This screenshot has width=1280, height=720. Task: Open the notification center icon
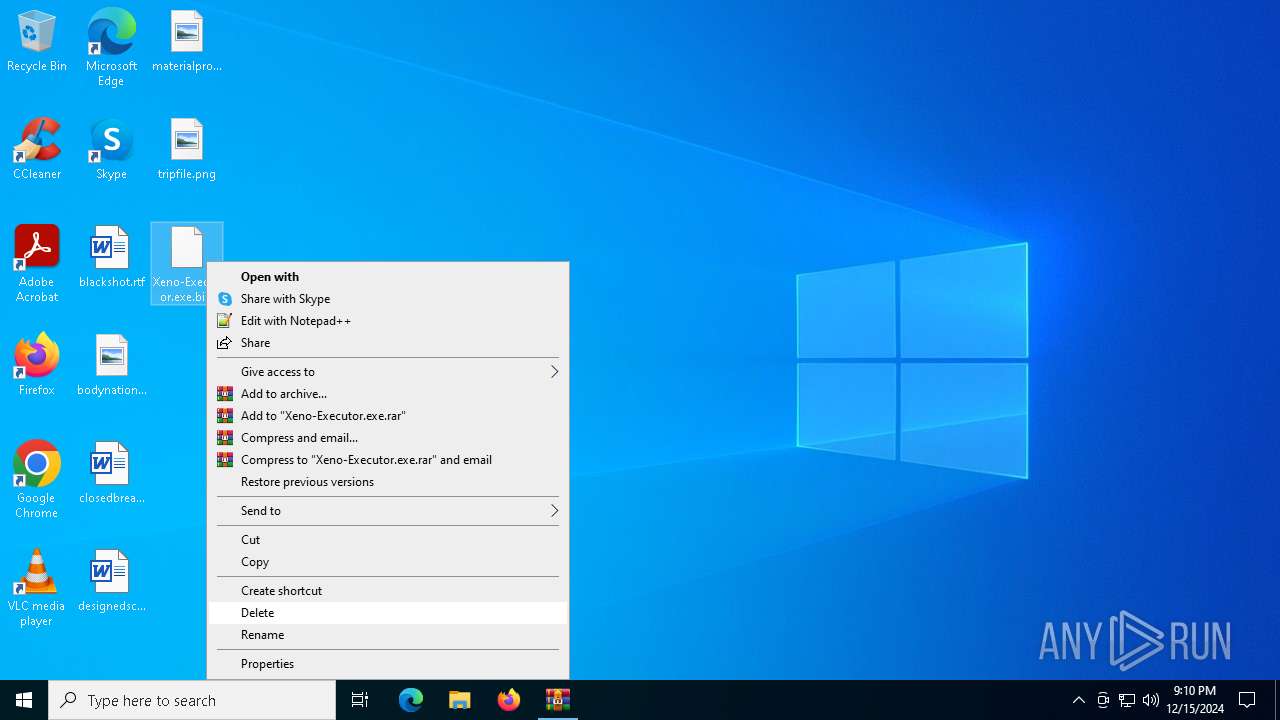1247,700
